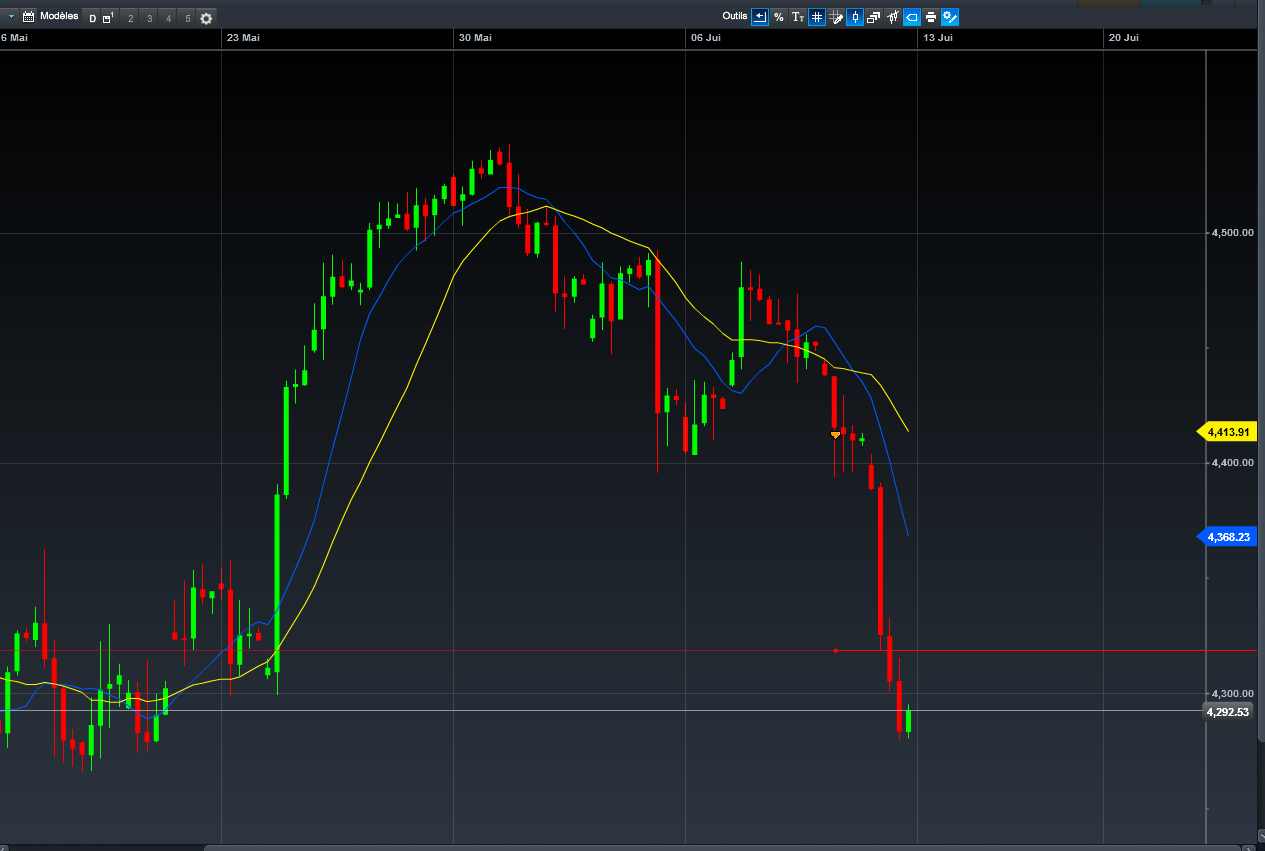Print the chart with the printer icon

click(931, 17)
